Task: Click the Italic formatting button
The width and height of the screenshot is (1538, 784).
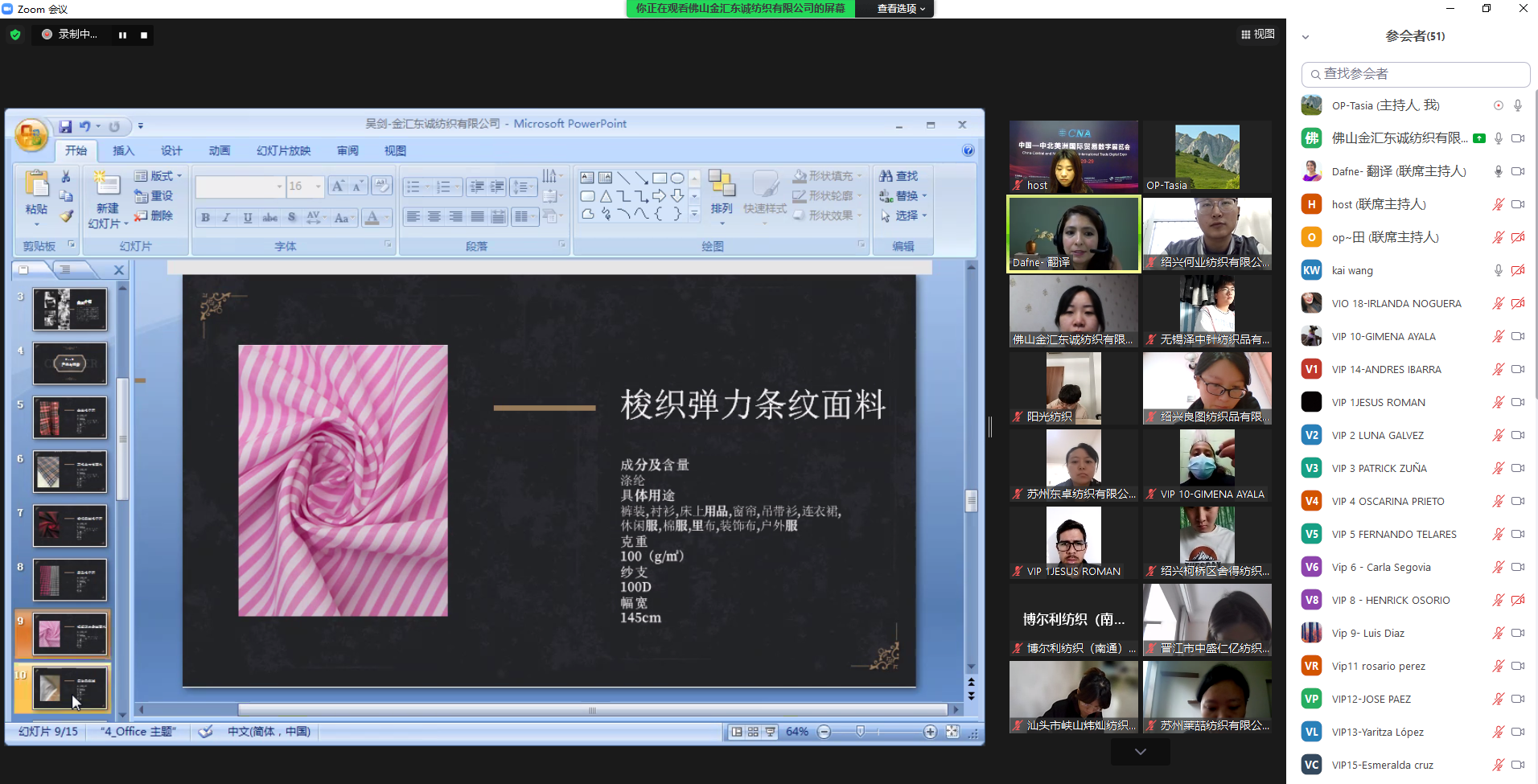Action: pyautogui.click(x=227, y=217)
